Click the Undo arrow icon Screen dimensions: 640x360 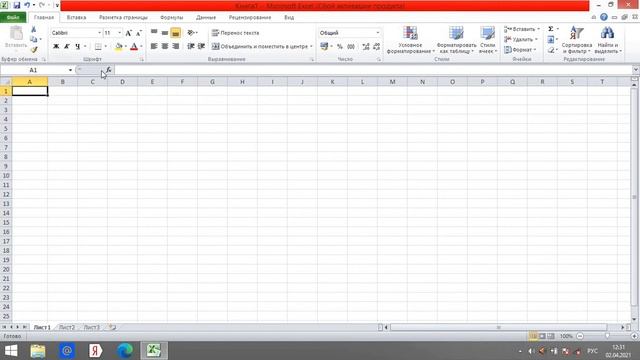pyautogui.click(x=27, y=5)
